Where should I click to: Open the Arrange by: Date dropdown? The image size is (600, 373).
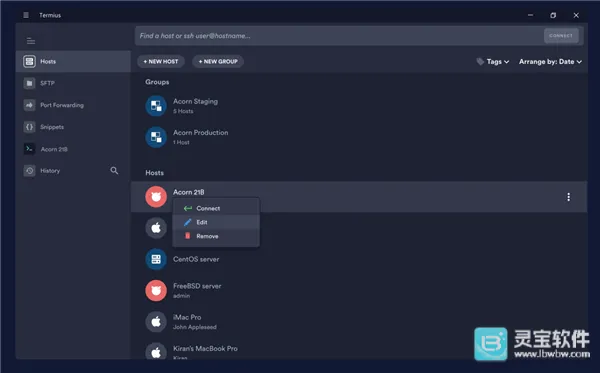click(550, 62)
